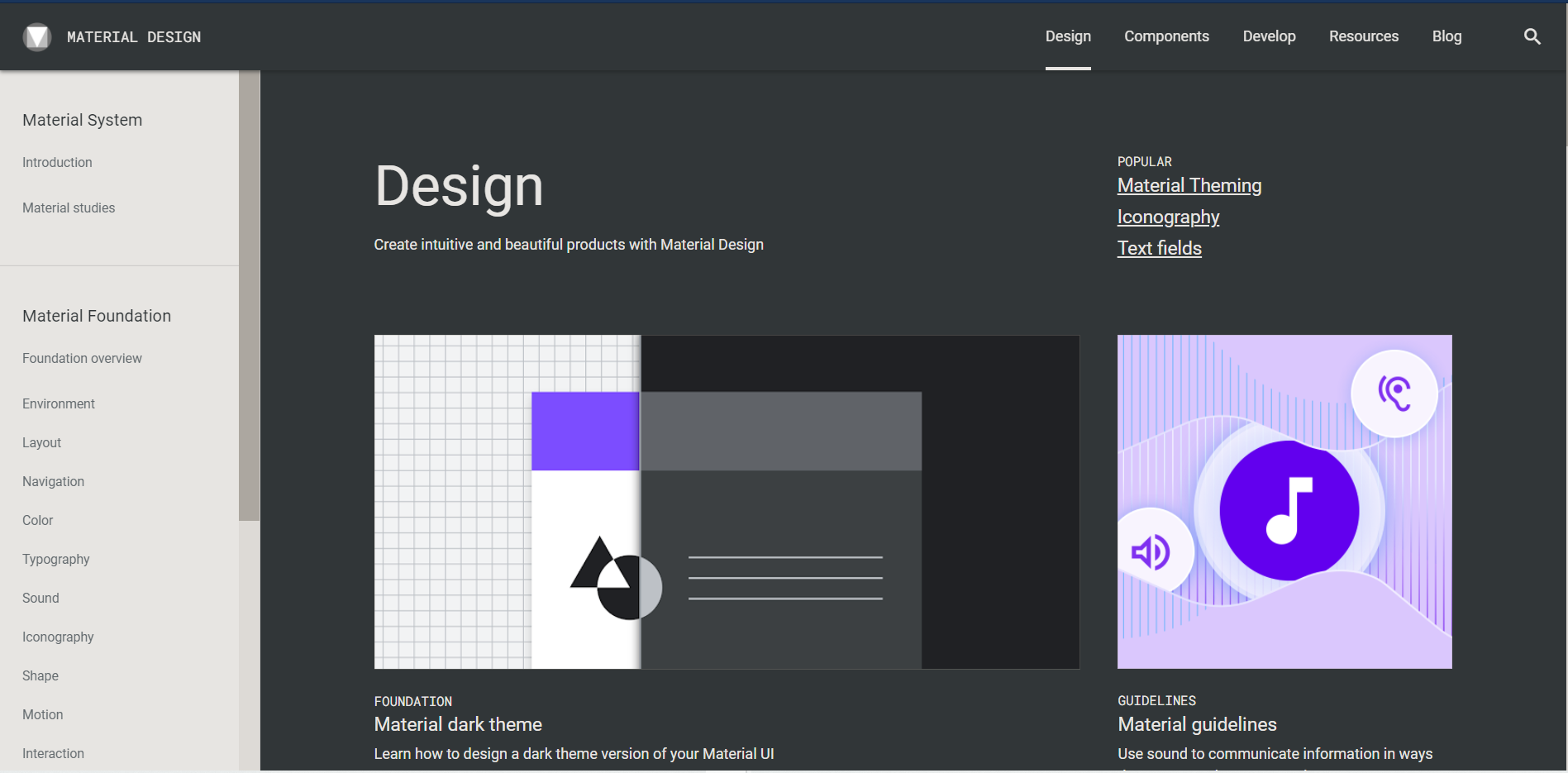Open the Color section

tap(37, 520)
